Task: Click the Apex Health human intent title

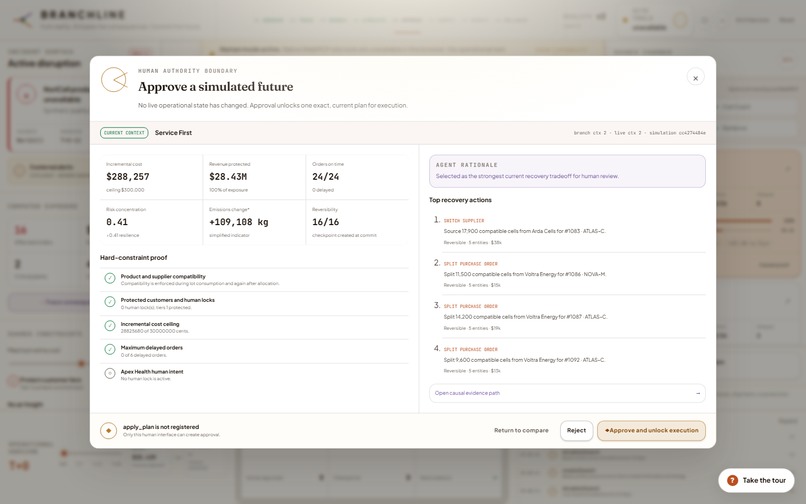Action: (x=152, y=371)
